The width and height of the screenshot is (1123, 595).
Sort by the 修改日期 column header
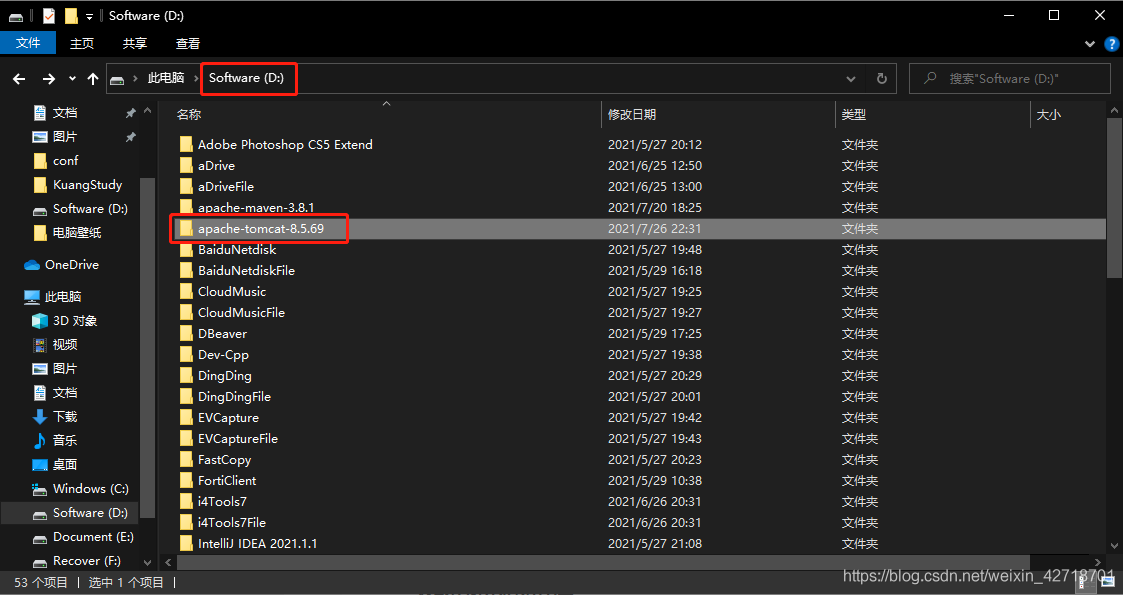[632, 115]
